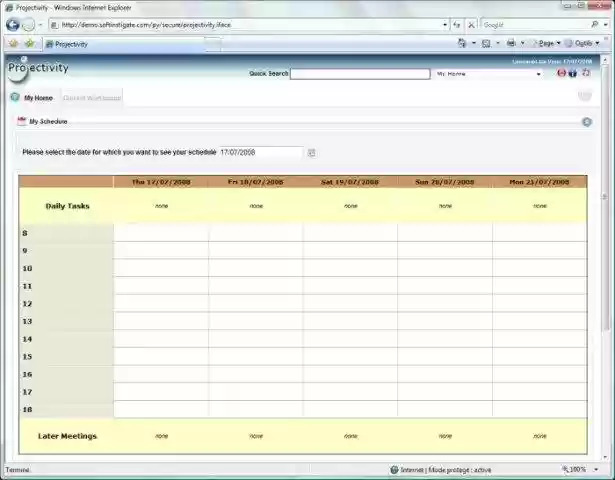Click the Quick Search input field

360,74
